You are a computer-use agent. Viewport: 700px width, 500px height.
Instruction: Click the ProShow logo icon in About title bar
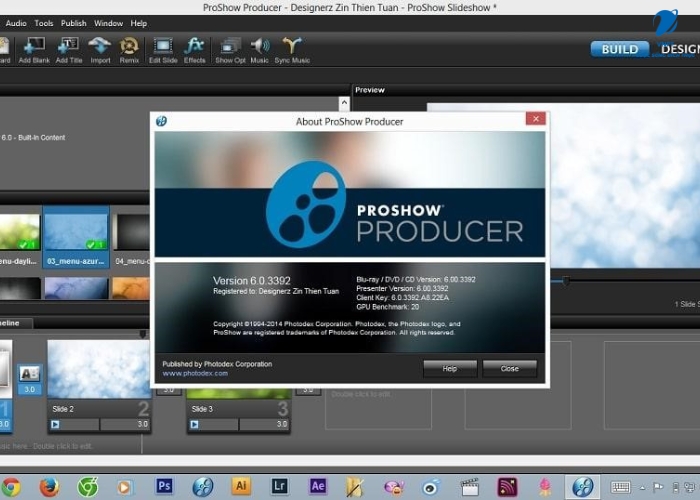(161, 121)
